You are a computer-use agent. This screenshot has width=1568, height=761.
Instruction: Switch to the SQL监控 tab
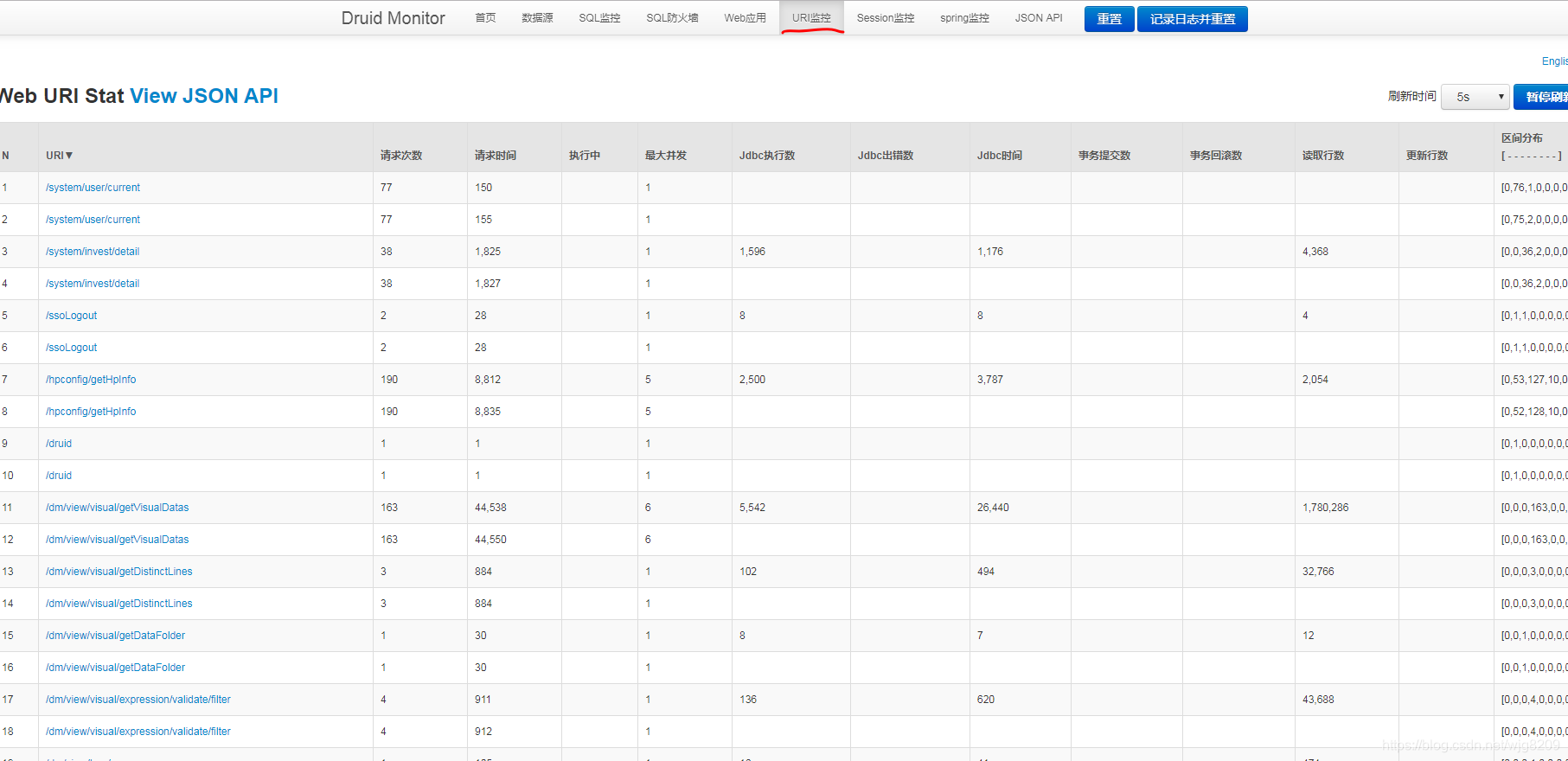click(599, 18)
